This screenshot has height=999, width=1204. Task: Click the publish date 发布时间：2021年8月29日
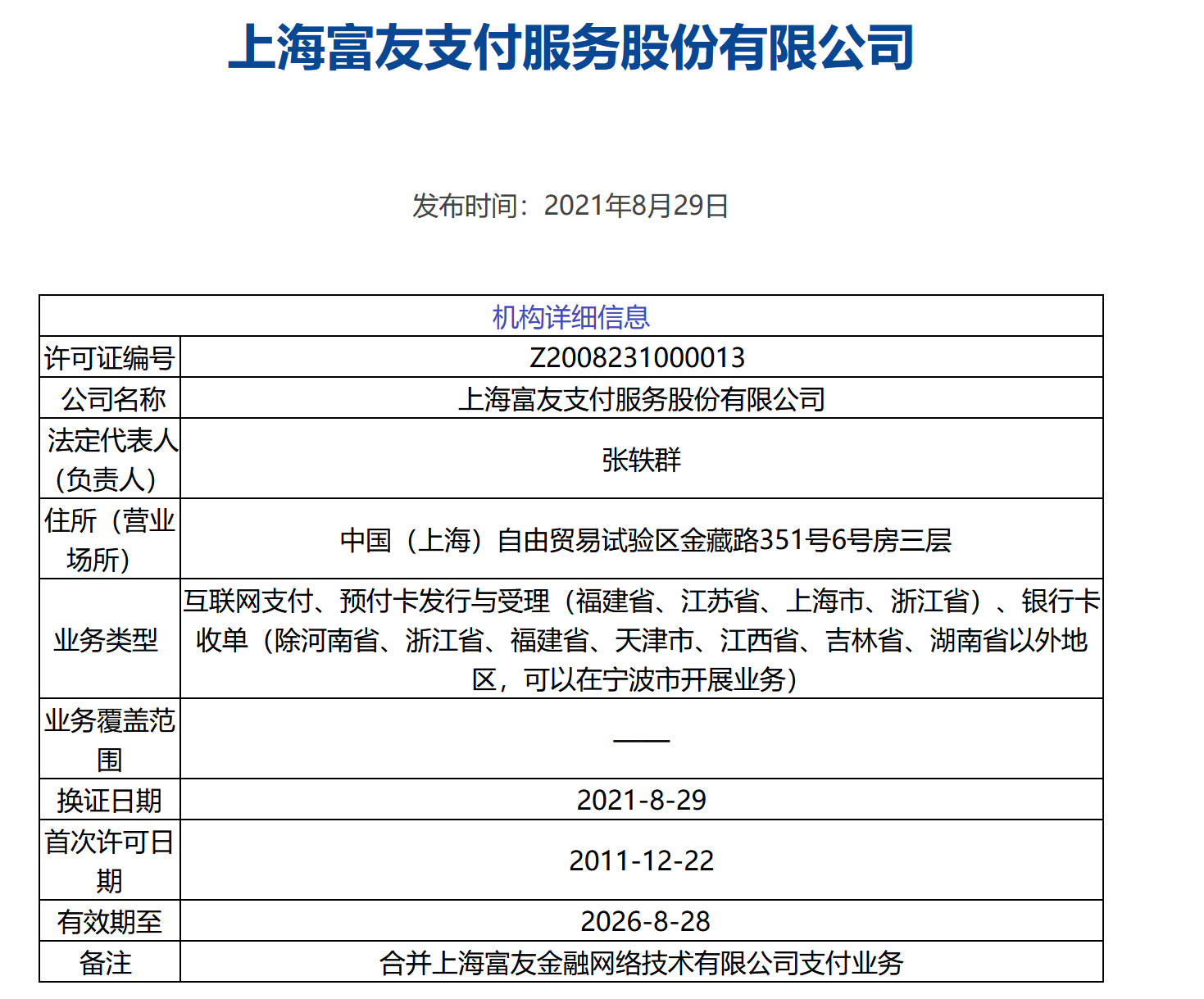click(570, 206)
